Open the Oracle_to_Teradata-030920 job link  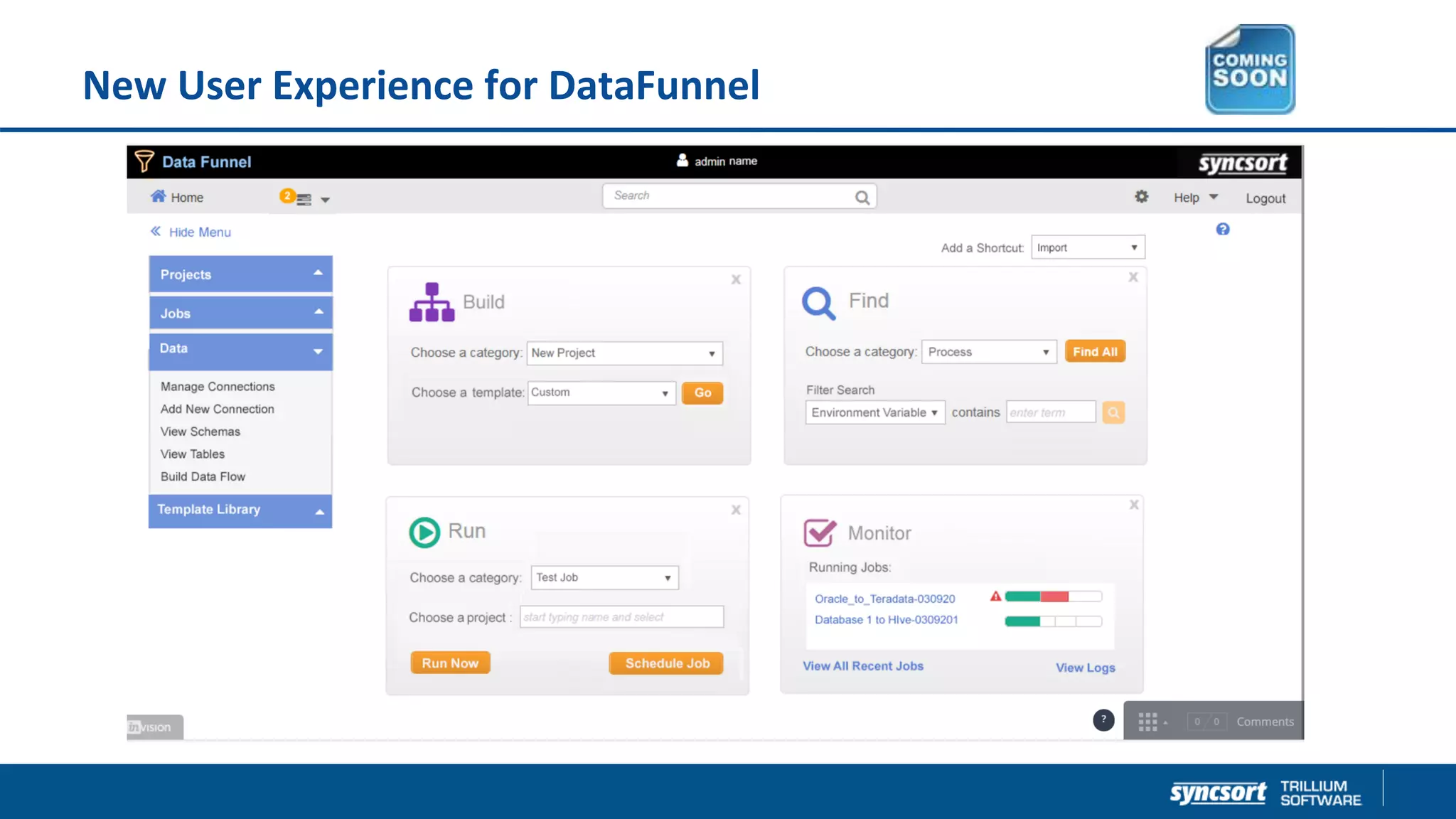pos(885,599)
